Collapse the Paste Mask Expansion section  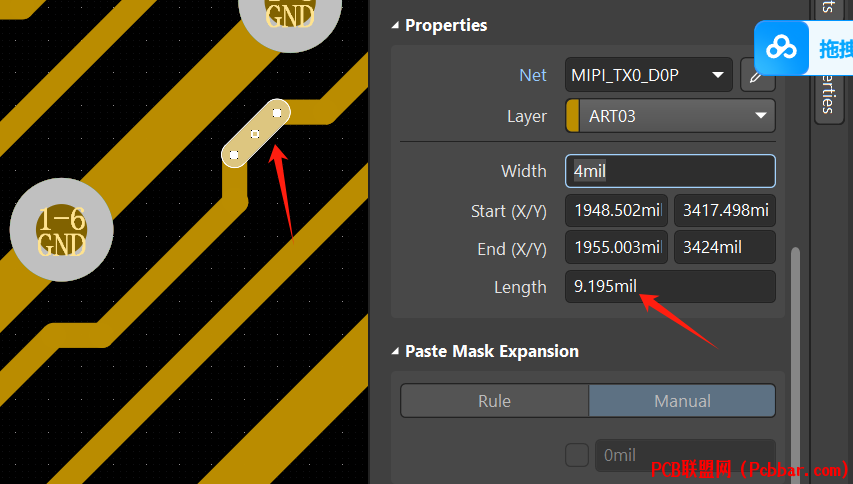tap(396, 351)
